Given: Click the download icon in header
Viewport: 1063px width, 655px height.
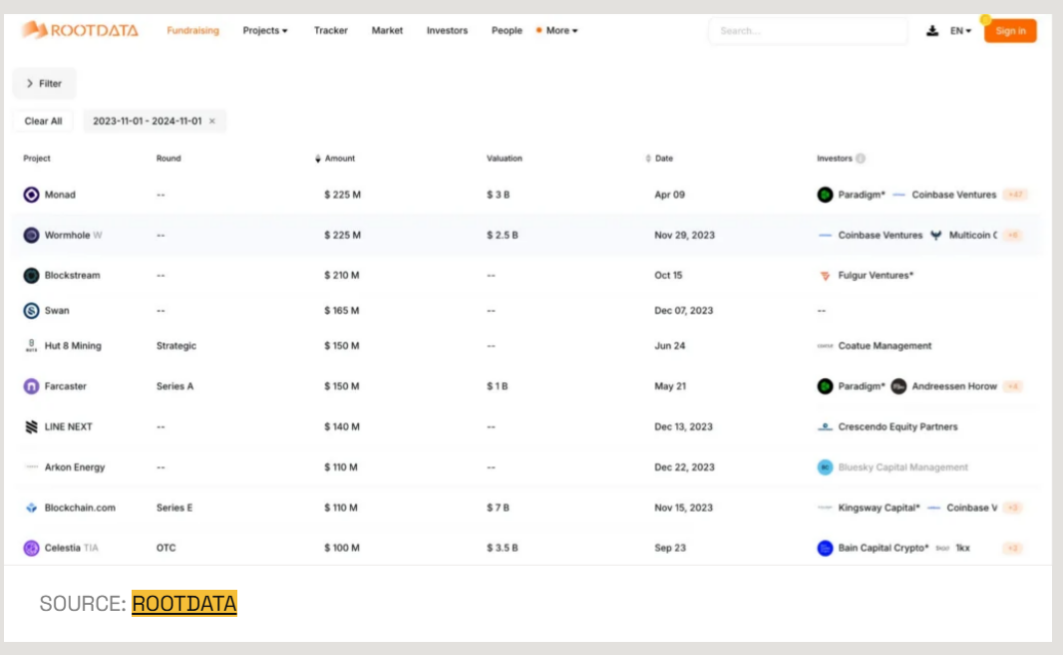Looking at the screenshot, I should coord(932,31).
